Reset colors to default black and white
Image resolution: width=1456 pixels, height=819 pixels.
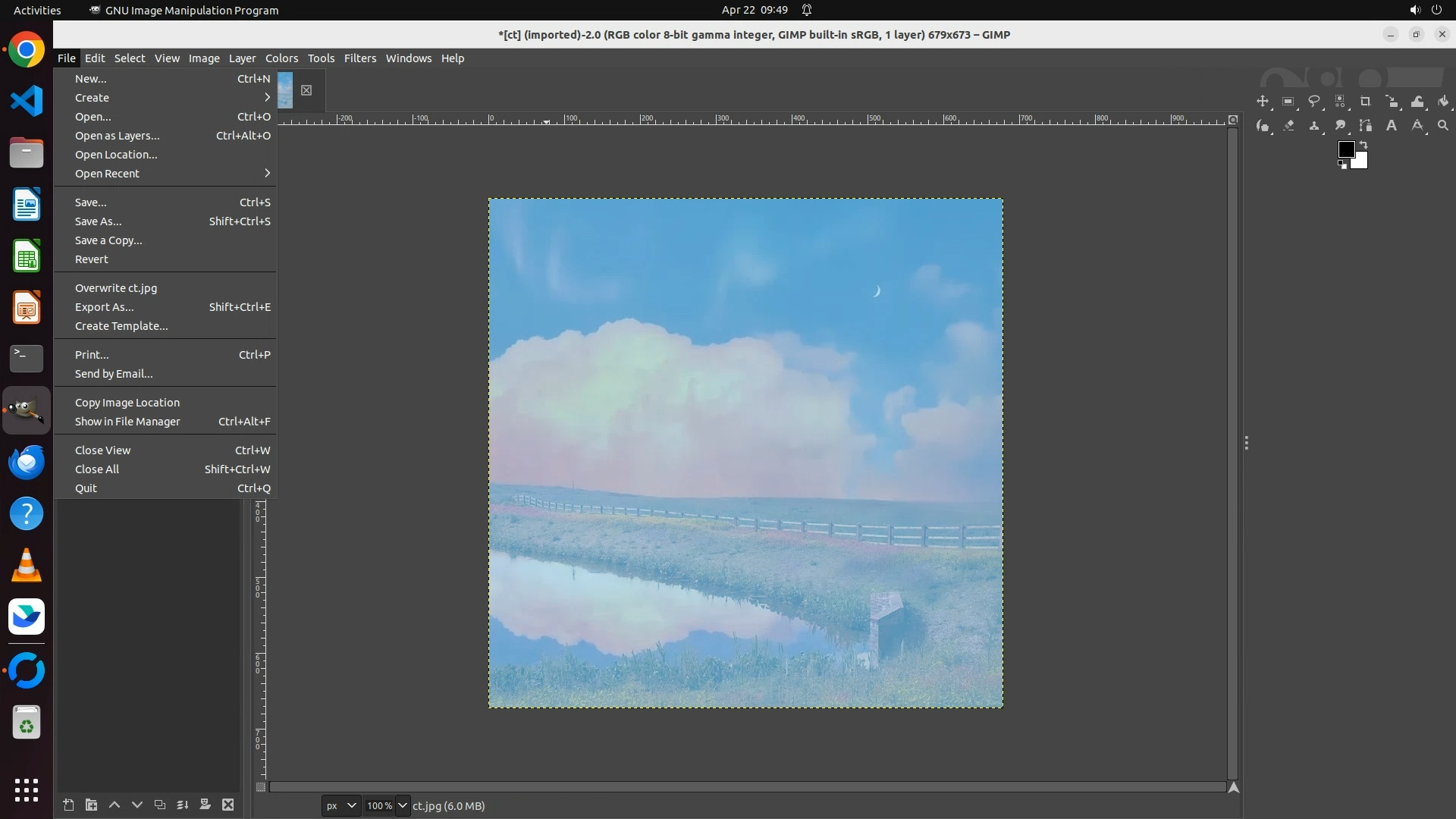click(1342, 165)
